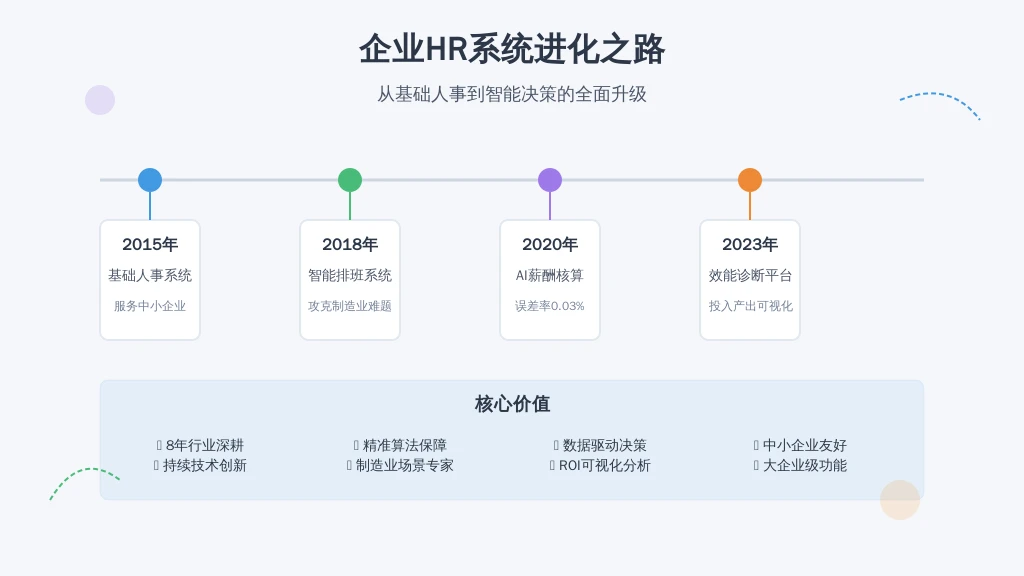Image resolution: width=1024 pixels, height=576 pixels.
Task: Click the 核心价值 section heading
Action: [x=512, y=404]
